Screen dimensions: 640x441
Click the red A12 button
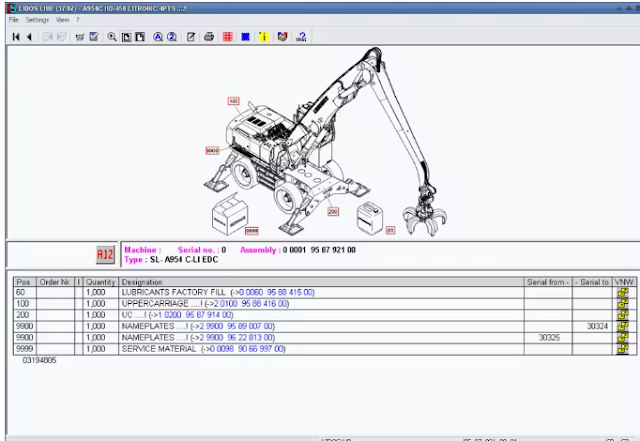tap(105, 255)
